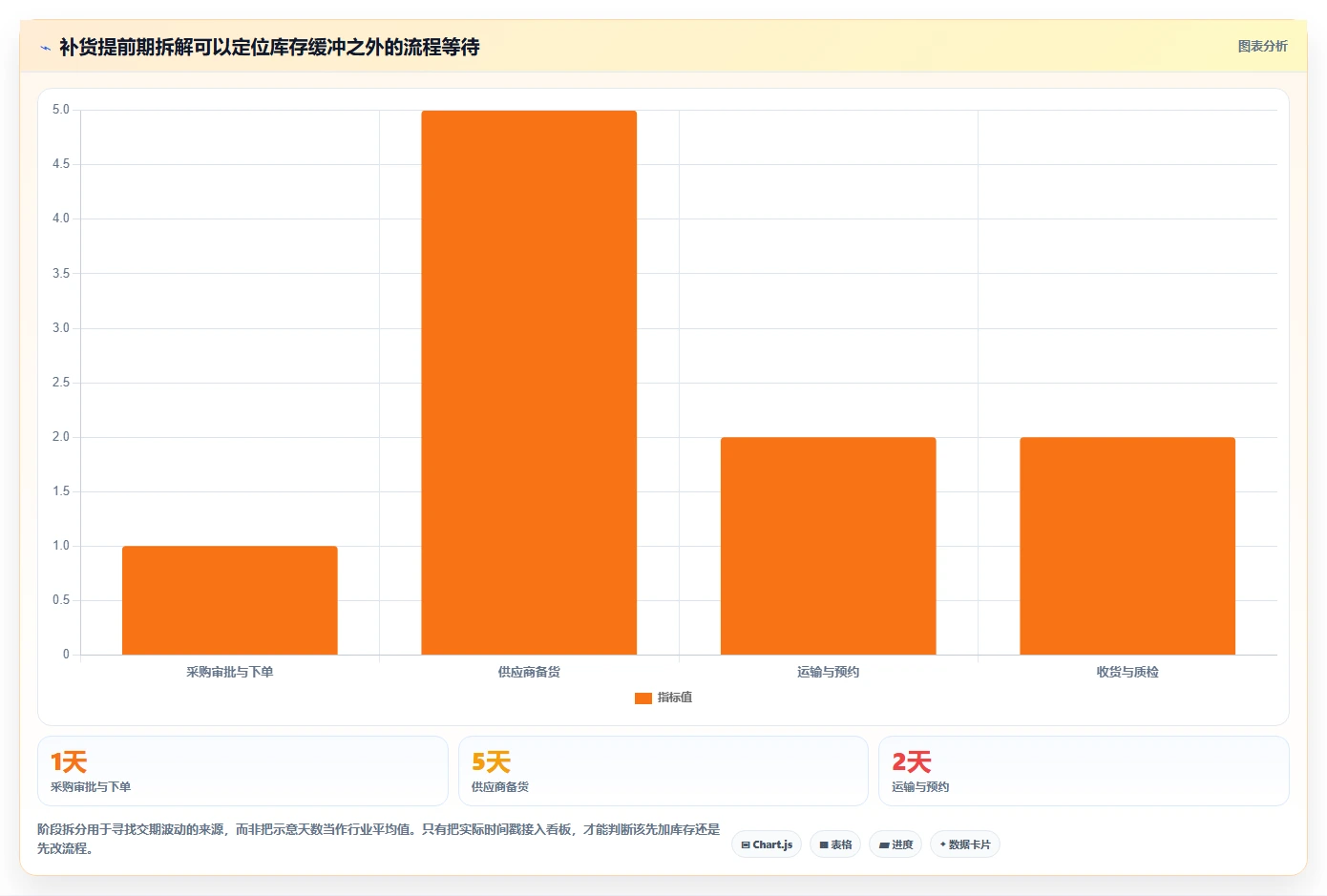This screenshot has height=896, width=1327.
Task: Select the 表格 chip
Action: click(x=835, y=844)
